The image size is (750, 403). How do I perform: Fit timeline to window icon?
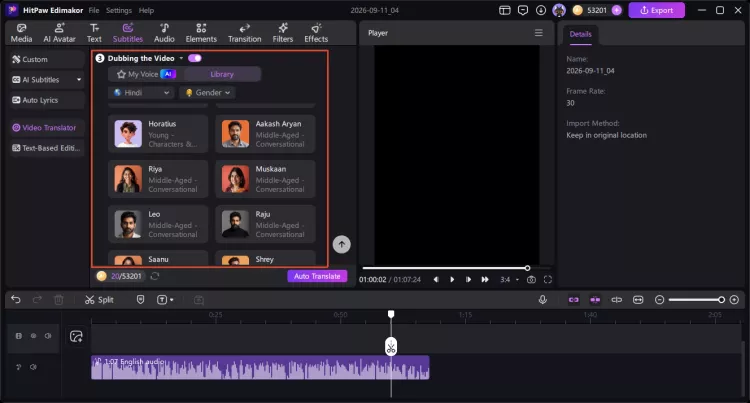[x=638, y=300]
